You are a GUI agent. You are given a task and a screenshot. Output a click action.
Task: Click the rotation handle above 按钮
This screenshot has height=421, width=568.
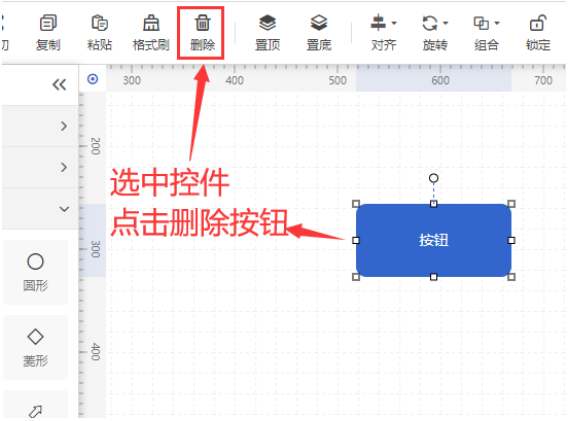click(x=434, y=178)
